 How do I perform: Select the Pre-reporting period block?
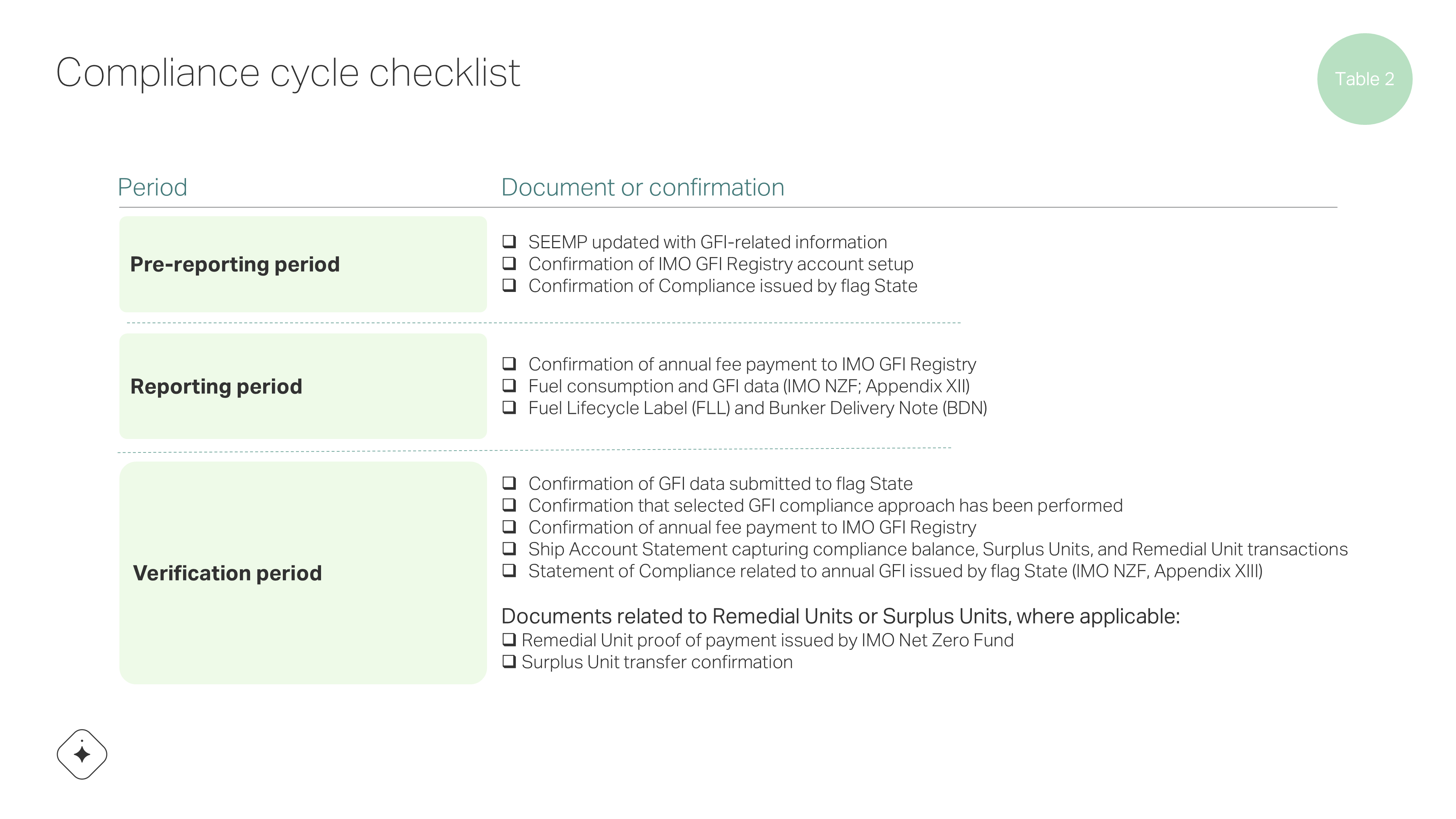tap(303, 265)
